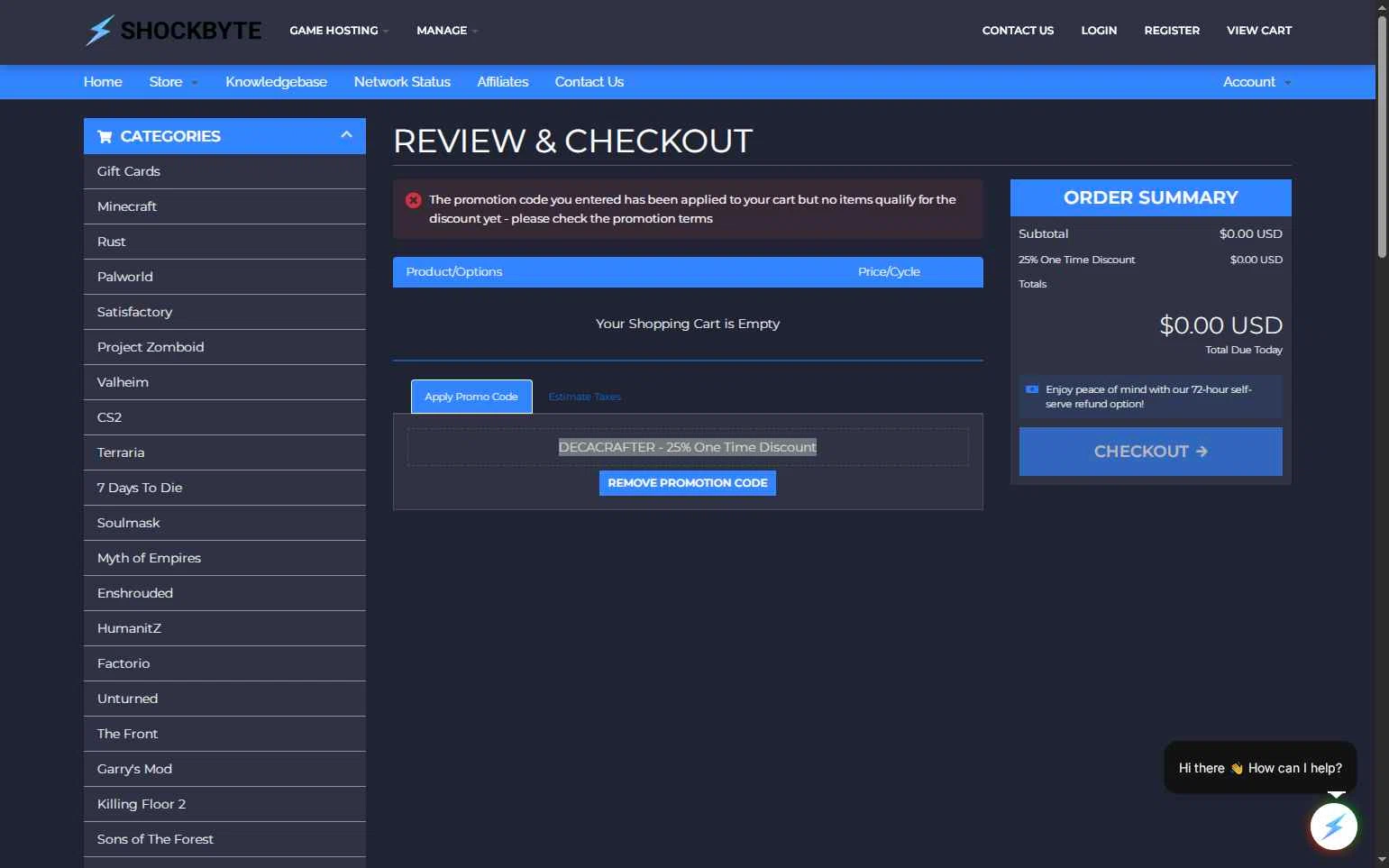
Task: Select Terraria category
Action: click(224, 452)
